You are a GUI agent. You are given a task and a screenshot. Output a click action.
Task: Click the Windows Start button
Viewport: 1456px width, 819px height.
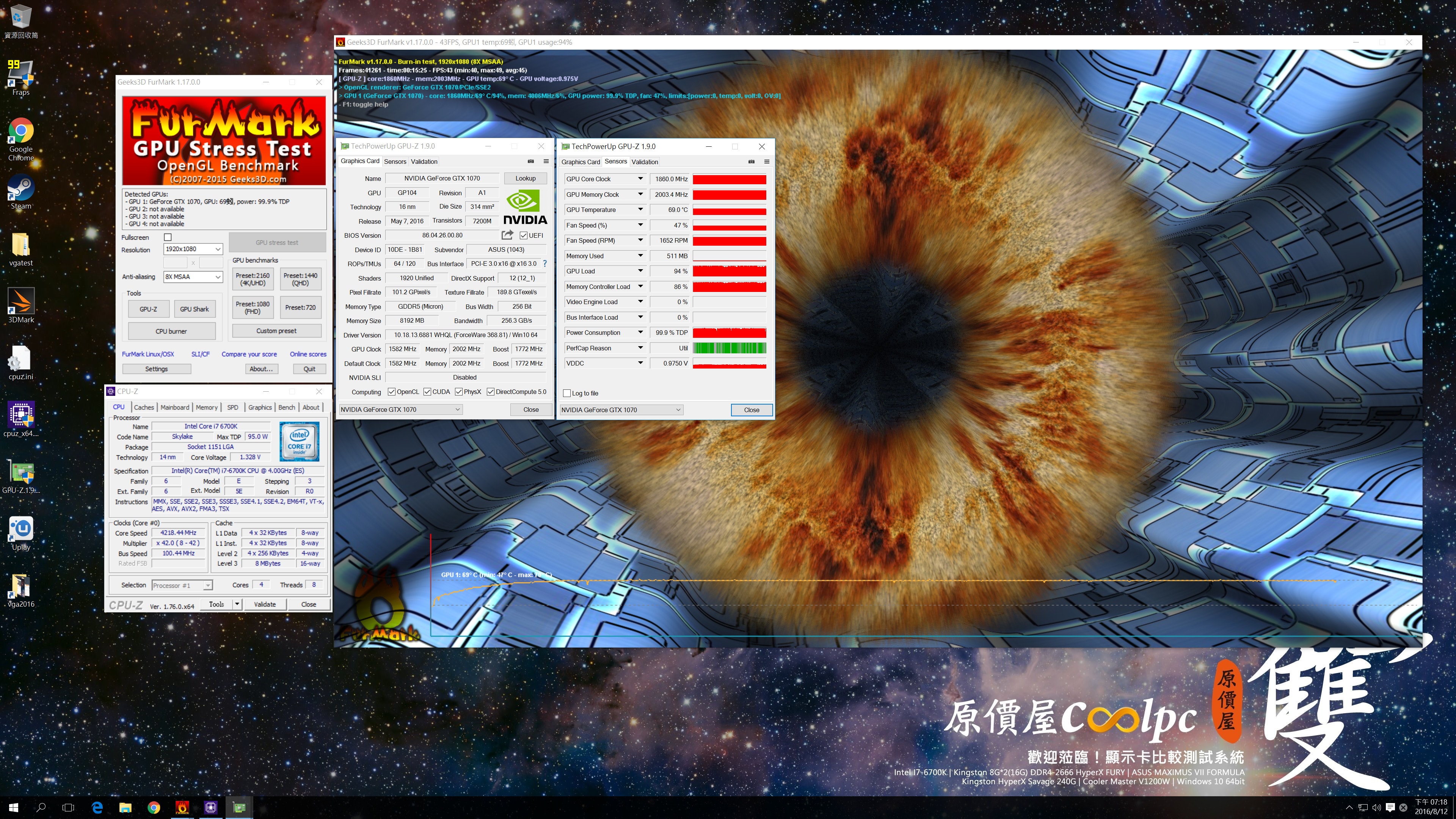[x=14, y=808]
